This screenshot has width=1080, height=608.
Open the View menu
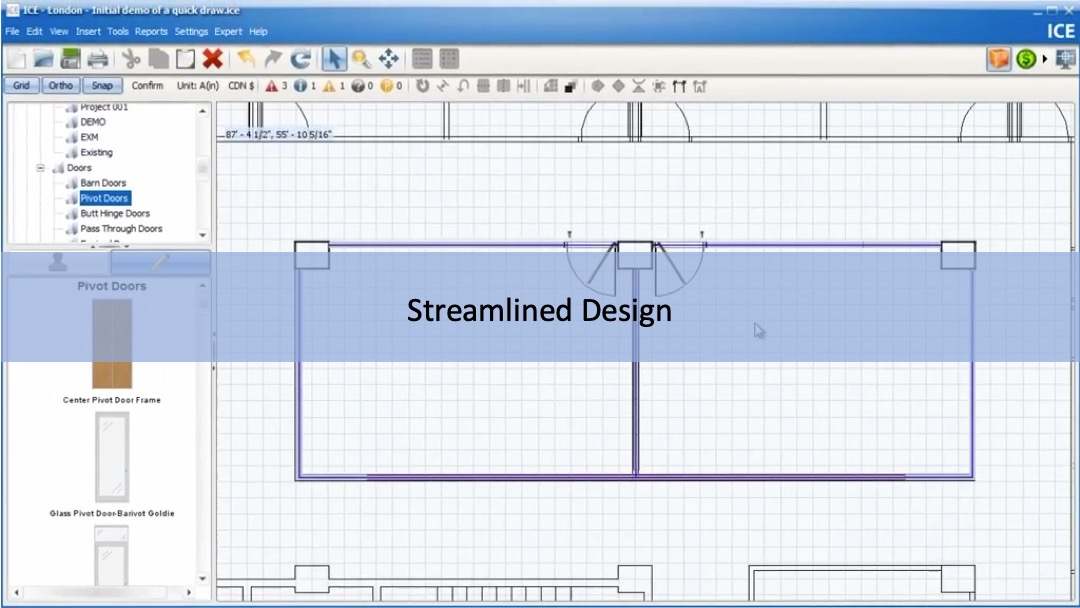[59, 32]
